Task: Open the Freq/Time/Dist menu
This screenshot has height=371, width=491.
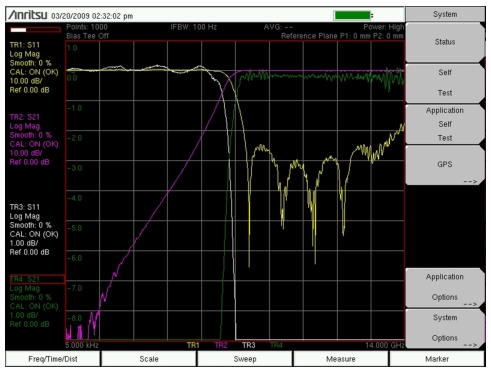Action: coord(53,359)
